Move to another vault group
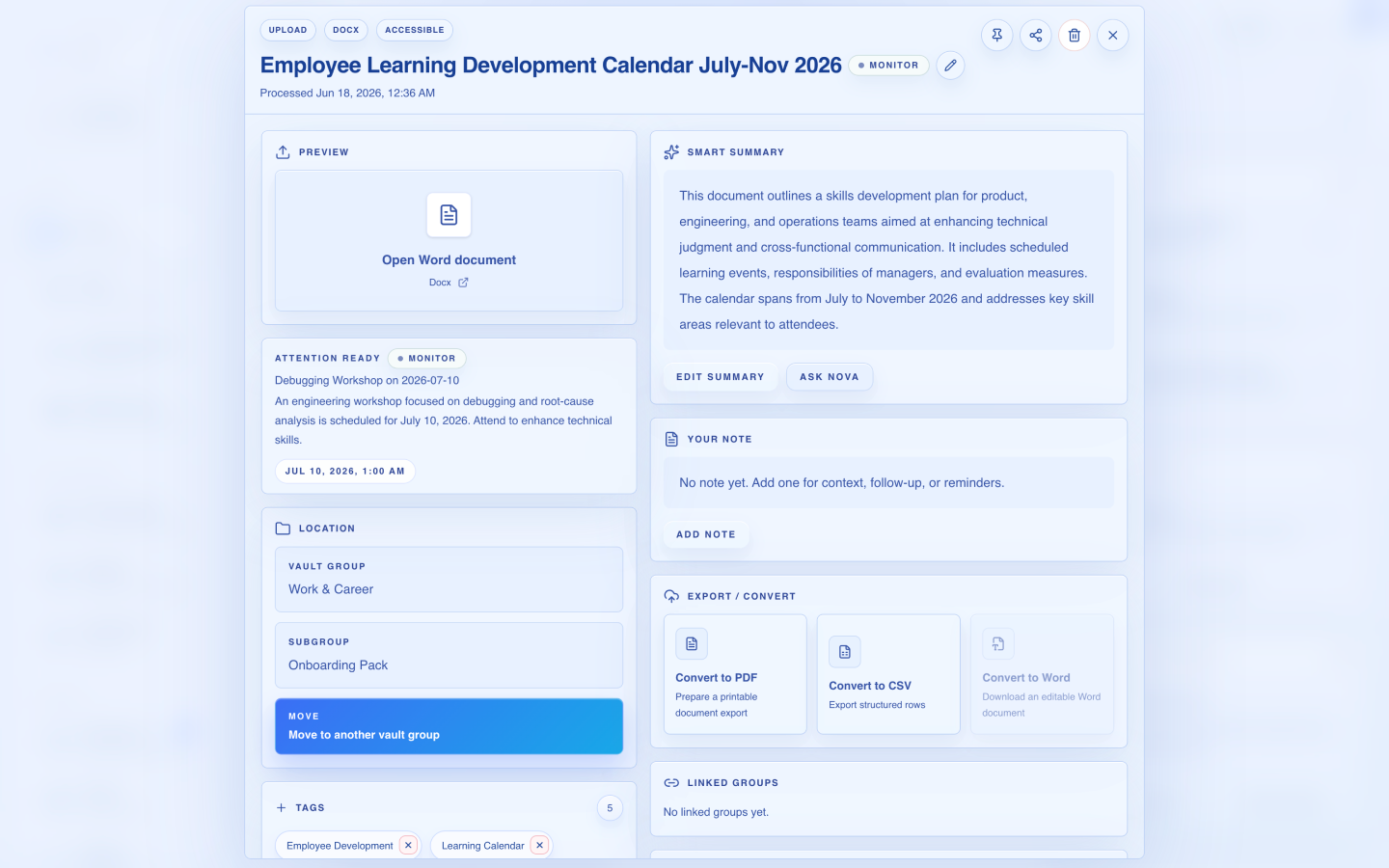The image size is (1389, 868). pos(449,726)
